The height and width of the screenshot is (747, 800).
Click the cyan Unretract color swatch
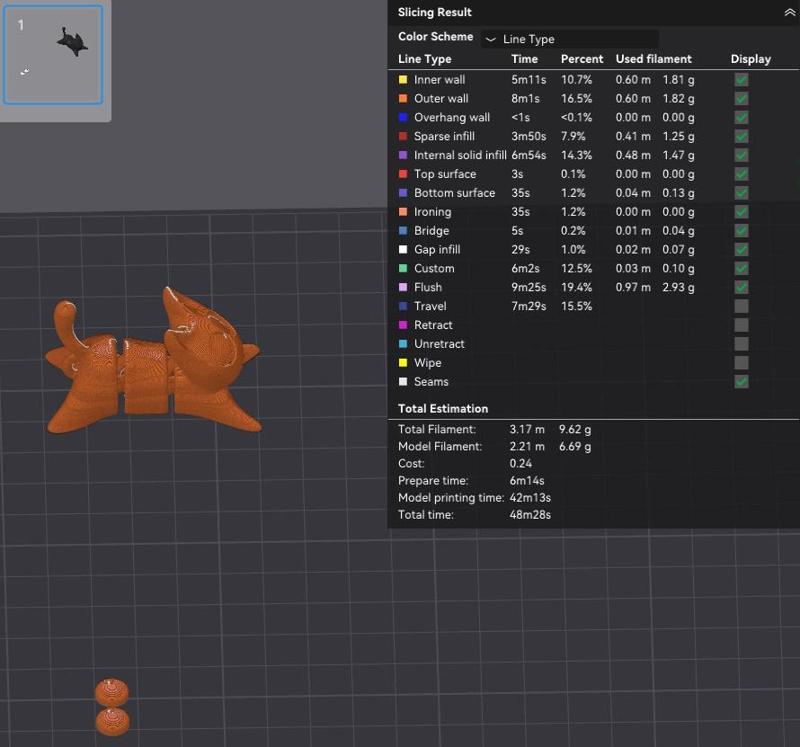coord(403,344)
